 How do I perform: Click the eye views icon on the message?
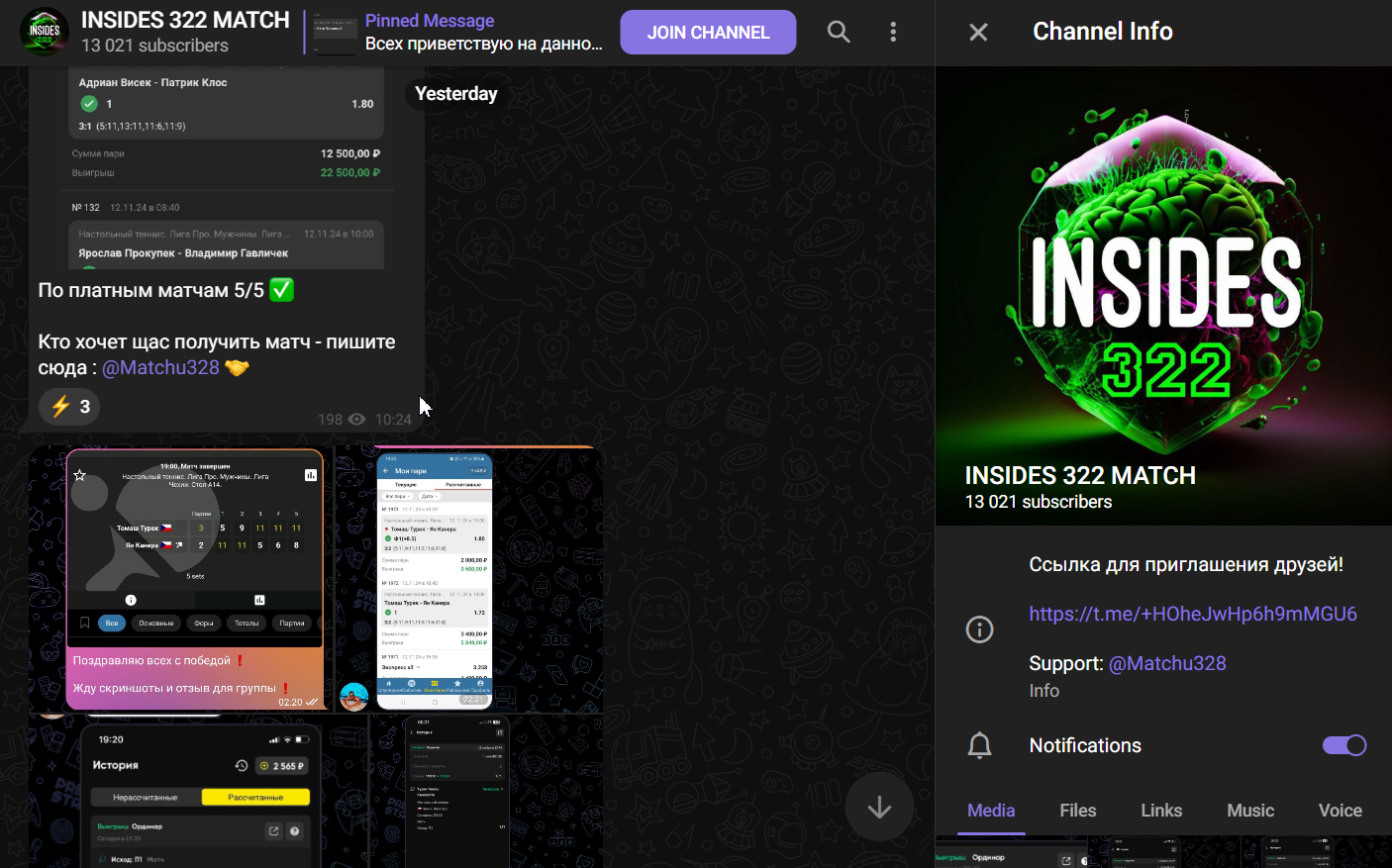[356, 420]
